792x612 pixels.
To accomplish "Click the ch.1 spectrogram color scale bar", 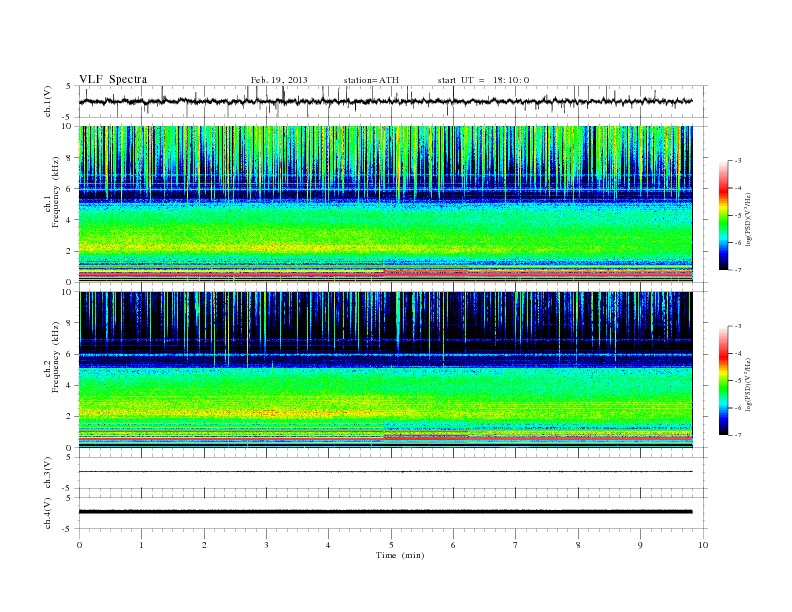I will pos(724,216).
